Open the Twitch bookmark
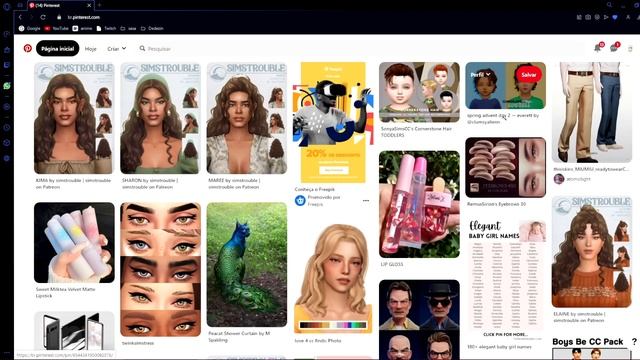The width and height of the screenshot is (640, 360). pyautogui.click(x=106, y=29)
